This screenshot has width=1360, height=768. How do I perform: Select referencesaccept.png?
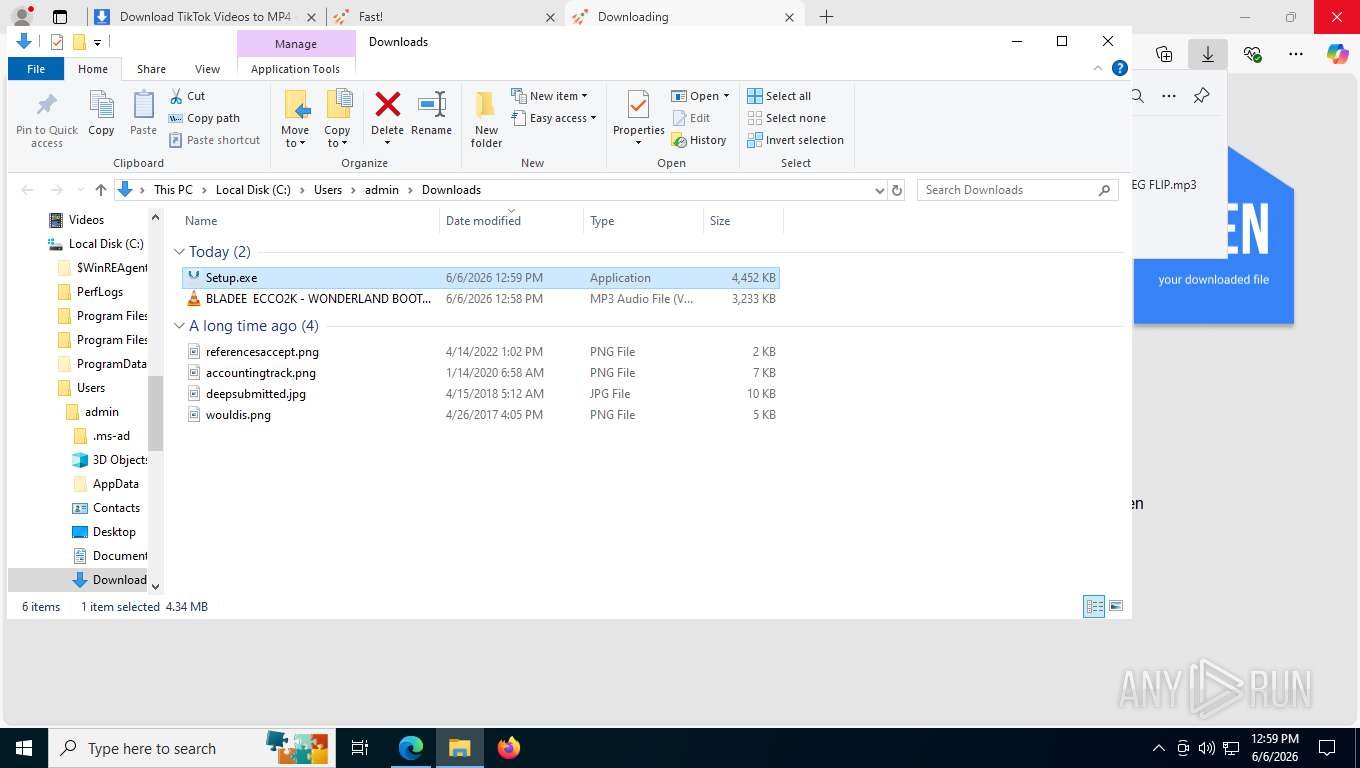480,352
